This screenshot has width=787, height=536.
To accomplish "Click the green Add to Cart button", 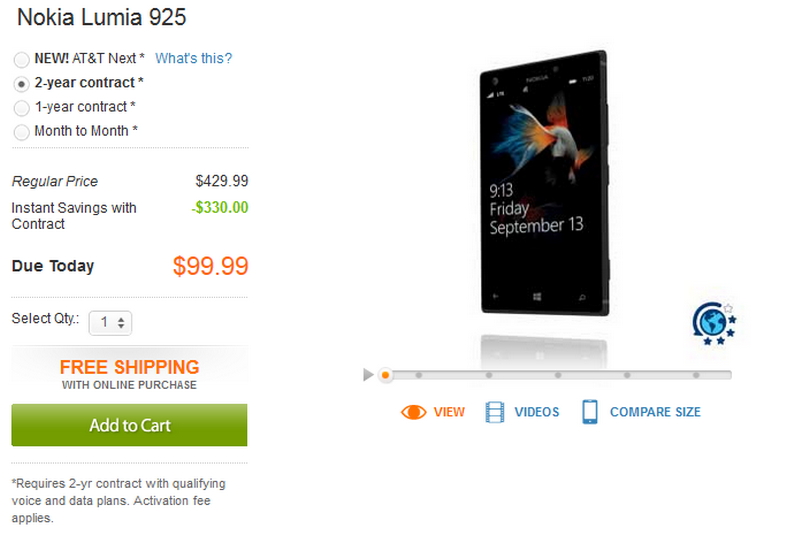I will coord(129,425).
